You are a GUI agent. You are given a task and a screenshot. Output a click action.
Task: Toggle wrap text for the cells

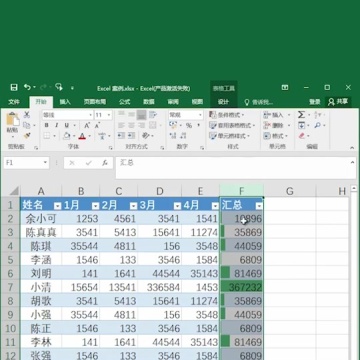[x=153, y=115]
